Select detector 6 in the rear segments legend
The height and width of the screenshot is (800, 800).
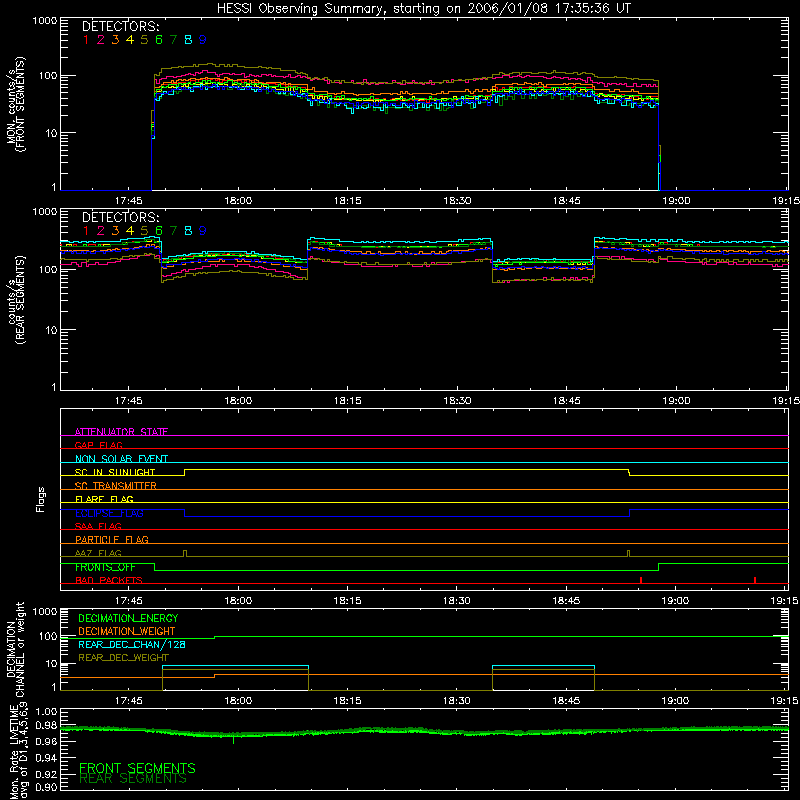[159, 231]
